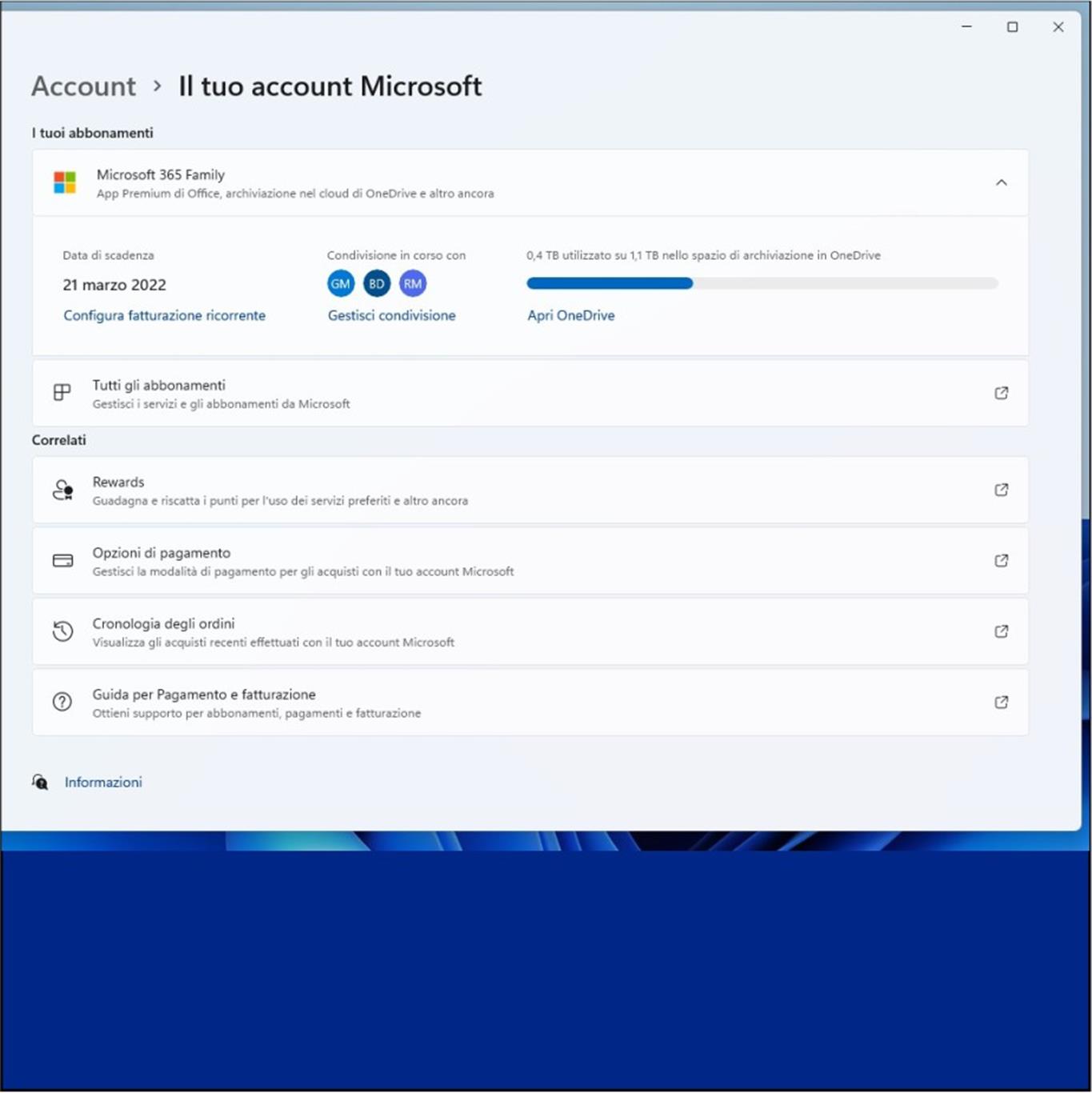Open external link for Cronologia degli ordini
Screen dimensions: 1092x1093
pyautogui.click(x=1001, y=631)
